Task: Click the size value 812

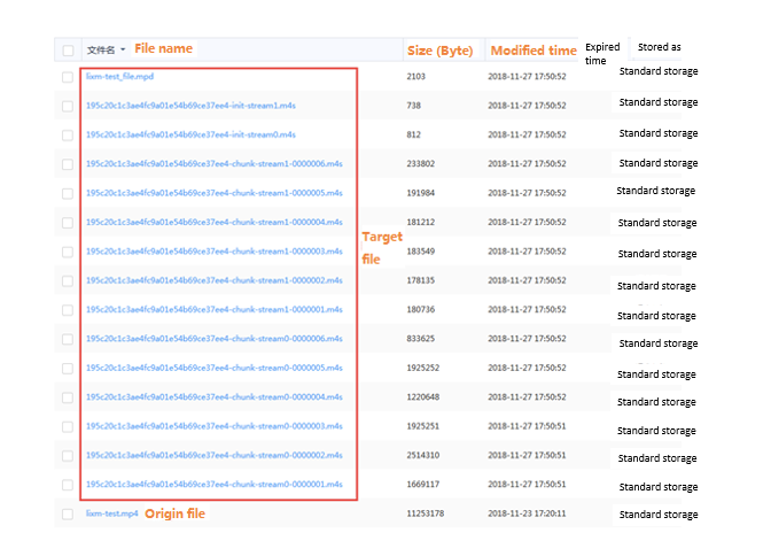Action: [414, 134]
